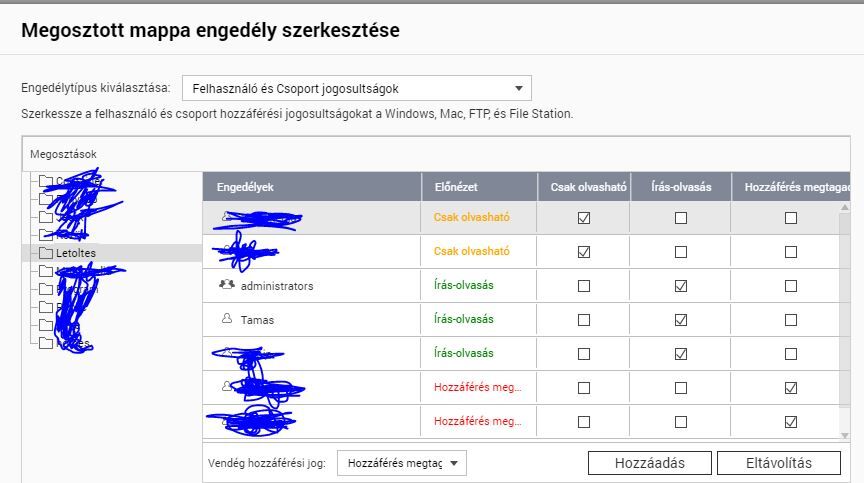Viewport: 864px width, 483px height.
Task: Click scrollbar up arrow in permissions table
Action: pos(845,208)
